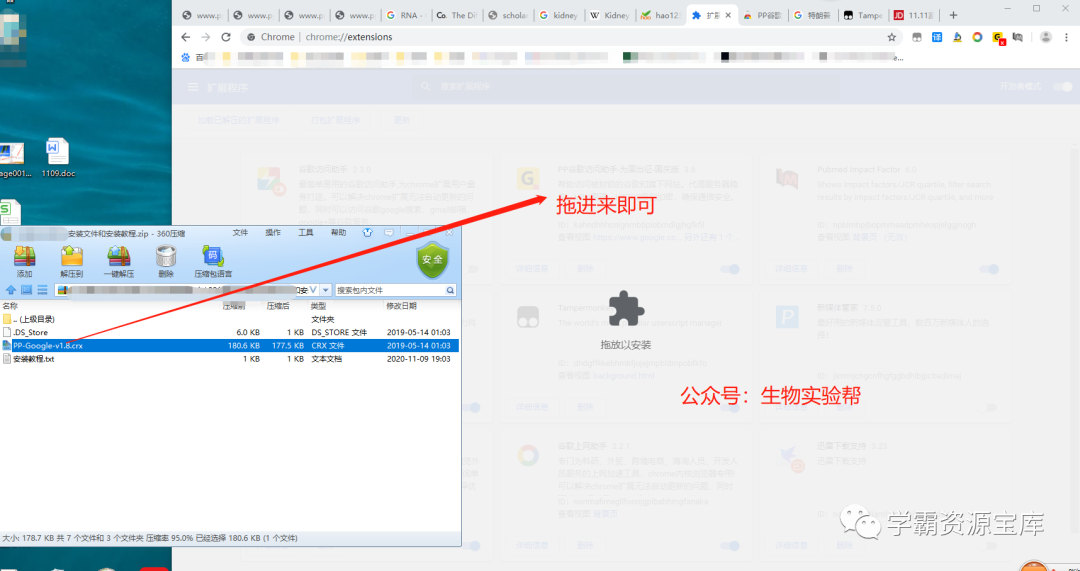This screenshot has width=1080, height=571.
Task: Open Chrome's three-dot menu
Action: coord(1066,37)
